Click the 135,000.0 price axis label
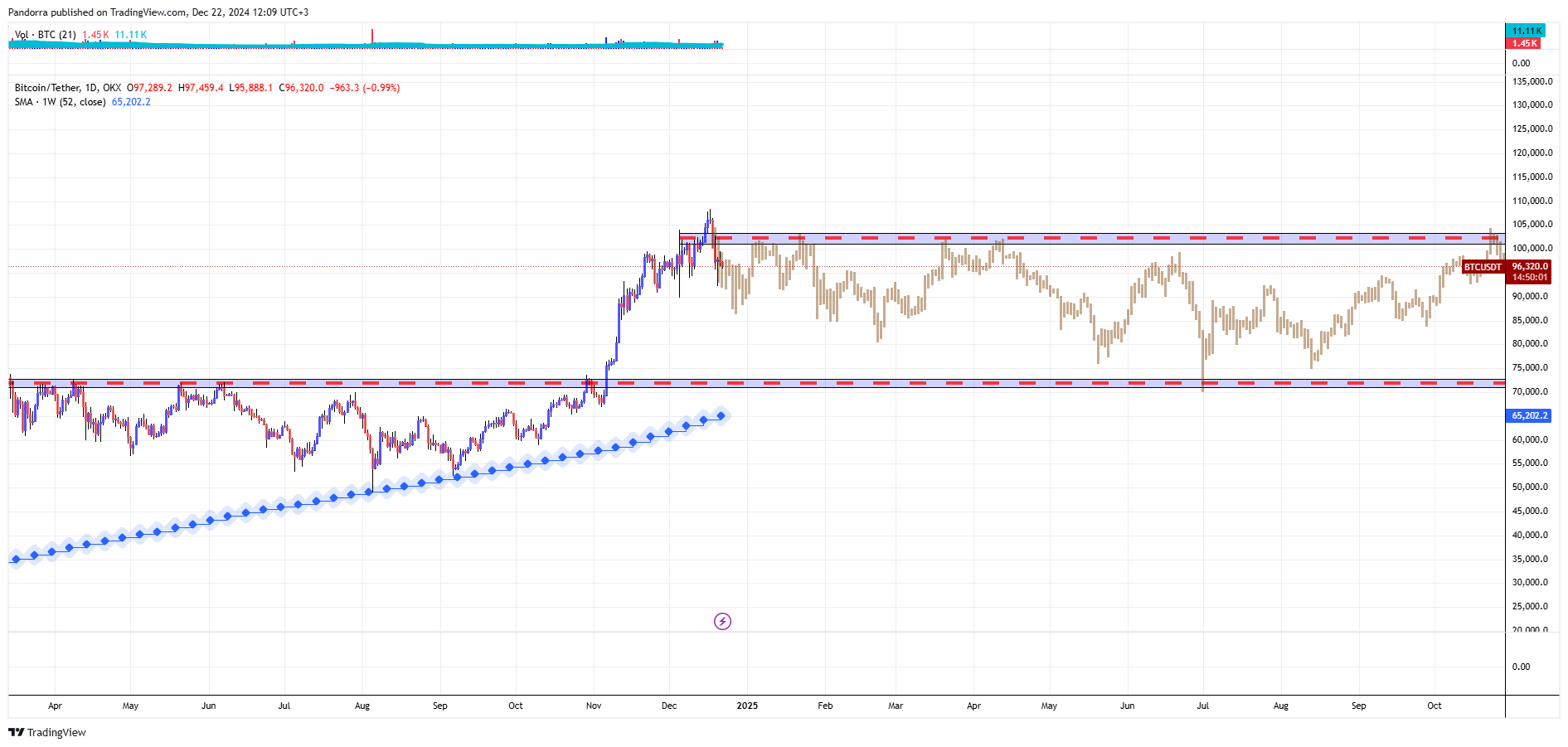 click(1532, 81)
